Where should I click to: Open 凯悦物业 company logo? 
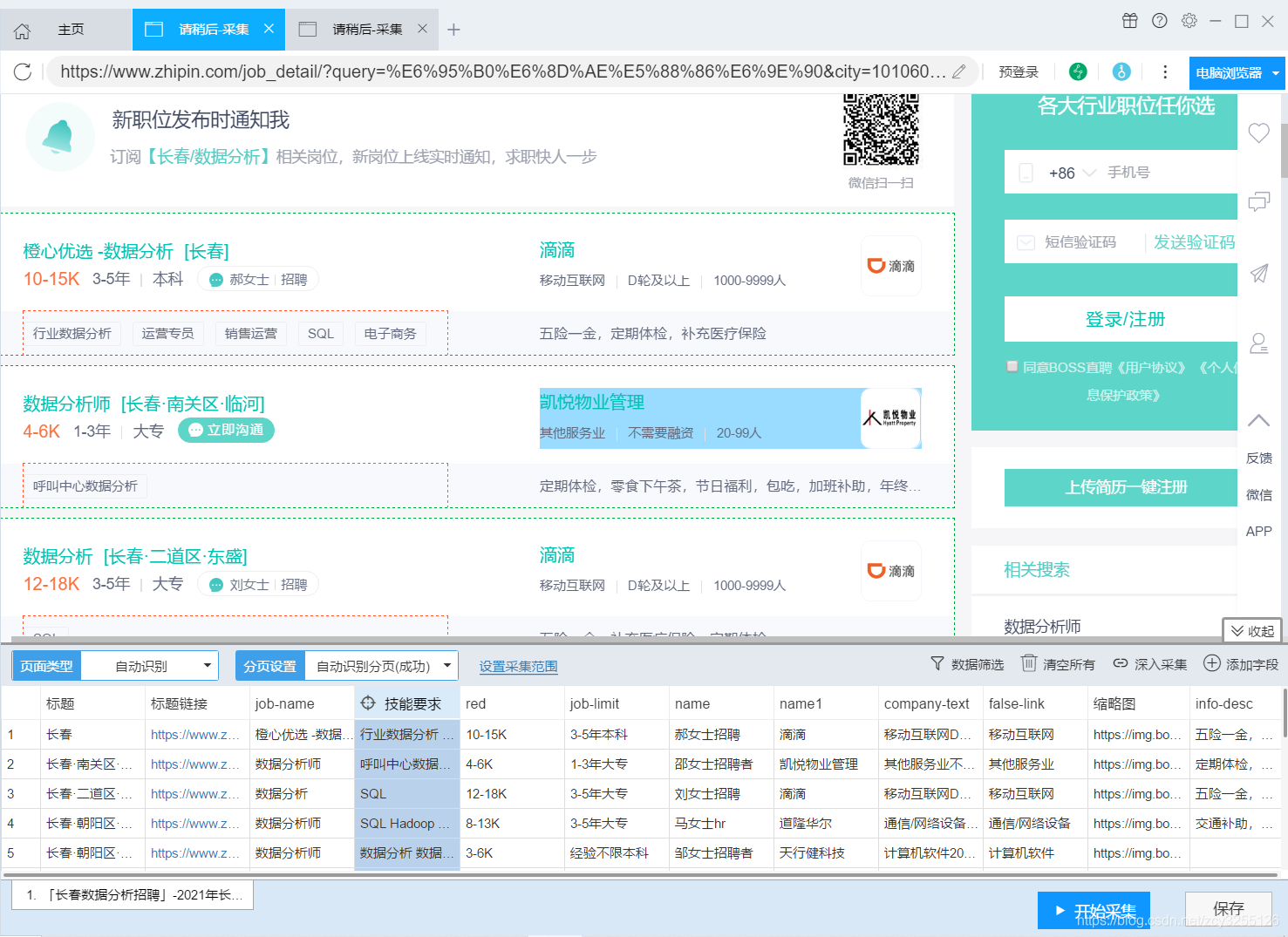pos(891,418)
